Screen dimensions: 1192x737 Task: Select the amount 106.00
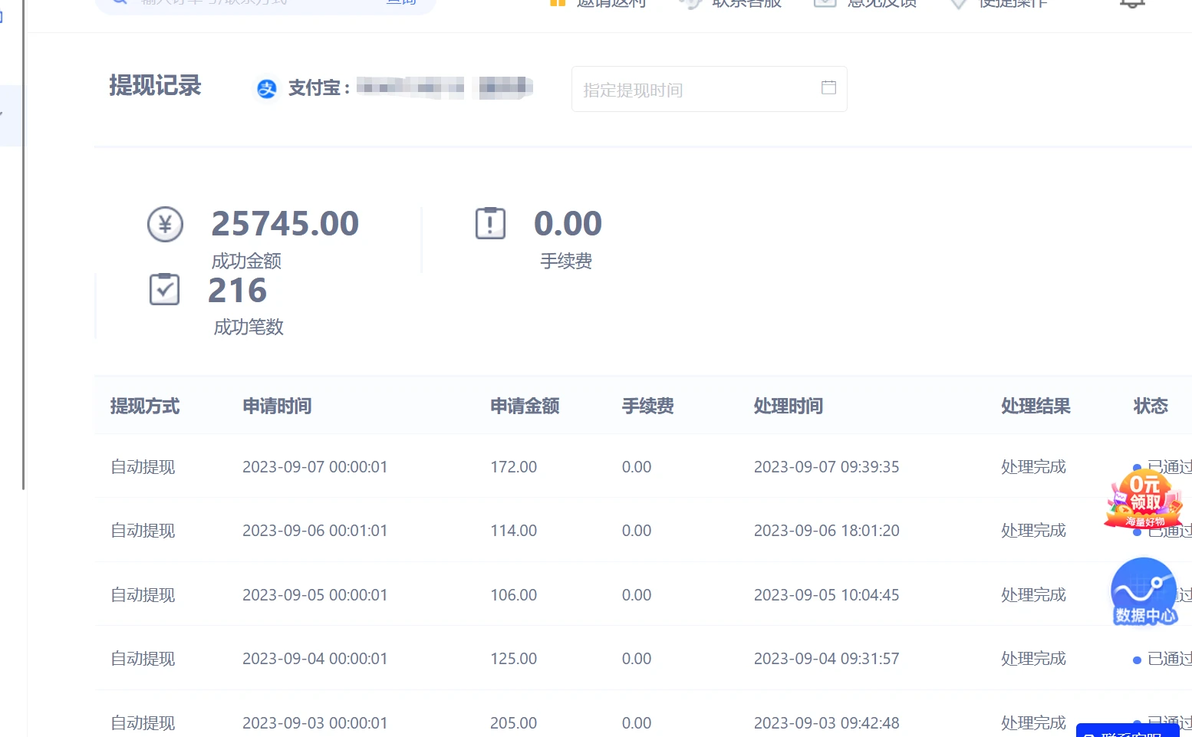[x=513, y=595]
